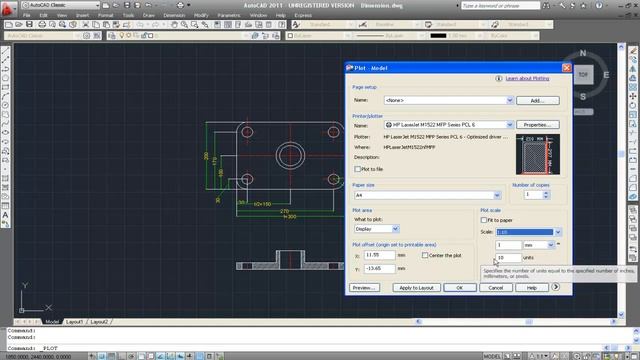
Task: Toggle Grid Display in the status bar
Action: click(x=112, y=356)
